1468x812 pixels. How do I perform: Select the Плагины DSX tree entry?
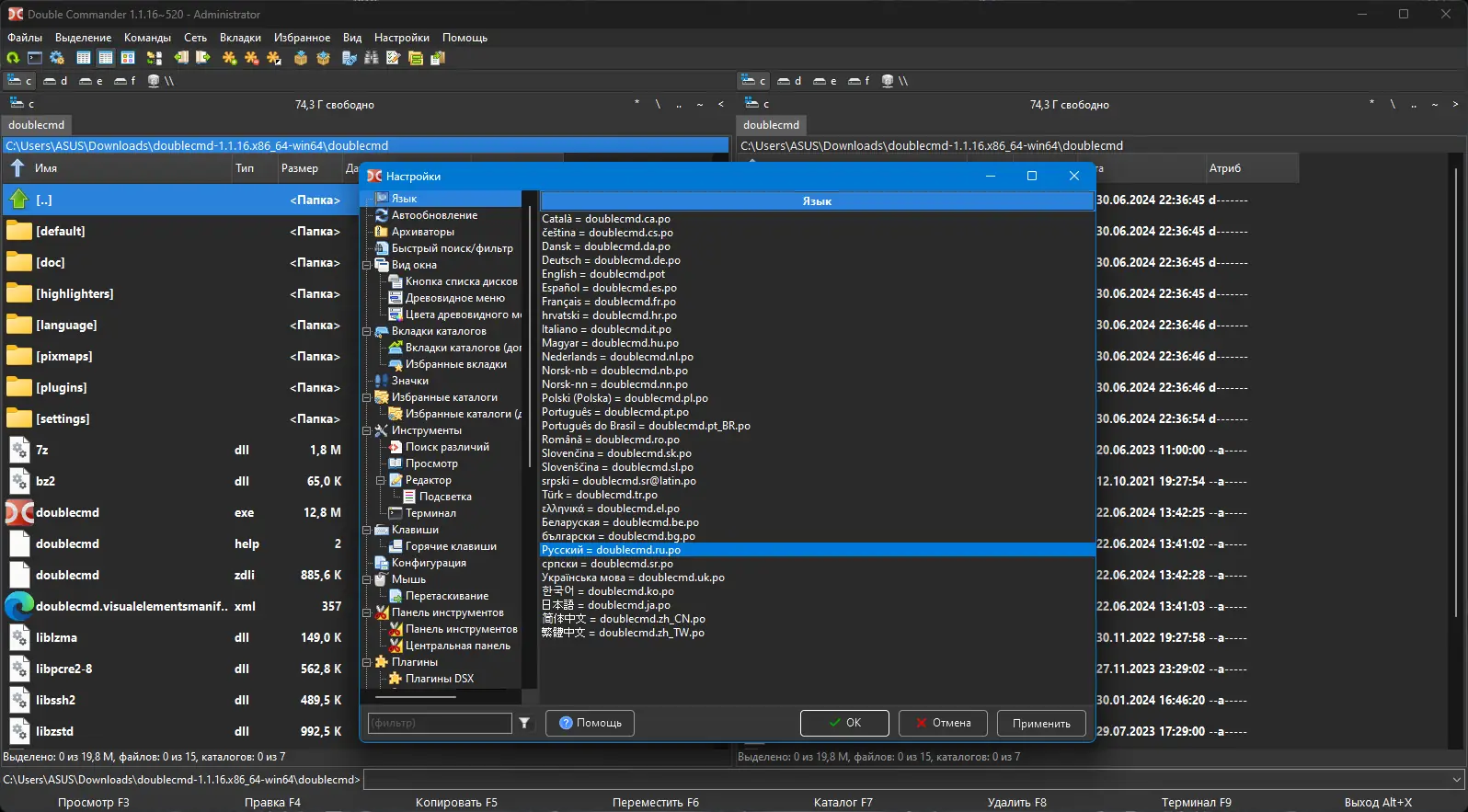(x=439, y=679)
